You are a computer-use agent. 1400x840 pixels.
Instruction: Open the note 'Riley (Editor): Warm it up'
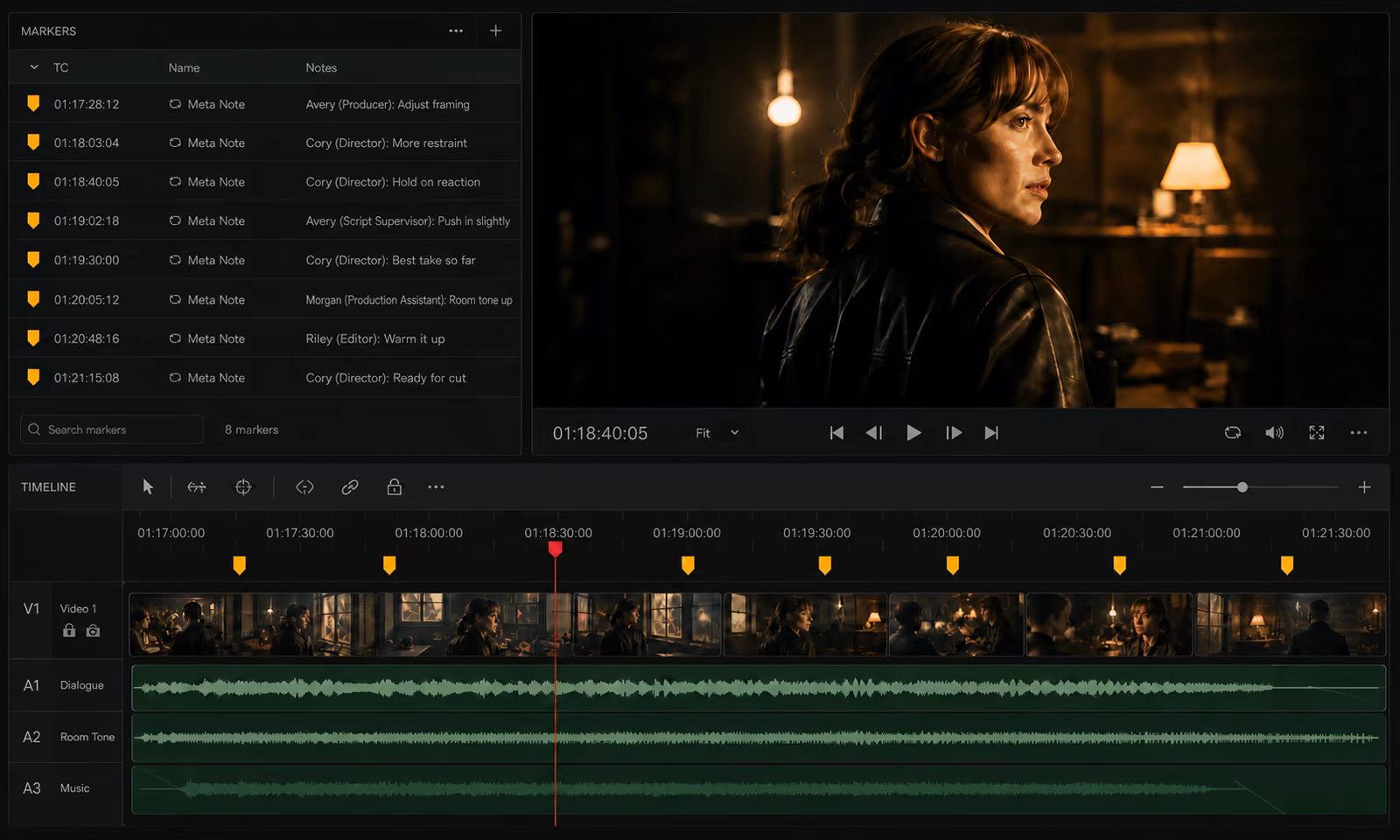click(x=375, y=339)
